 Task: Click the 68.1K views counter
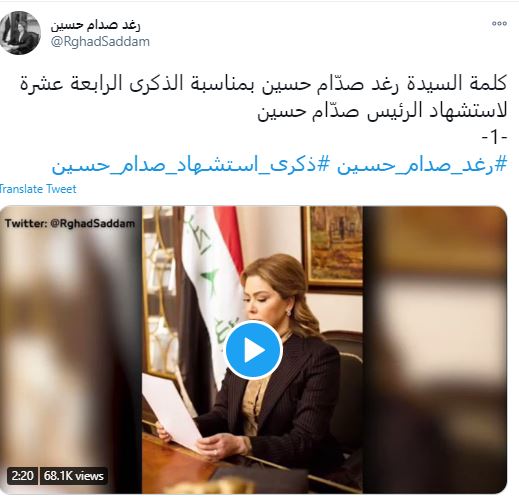tap(73, 476)
